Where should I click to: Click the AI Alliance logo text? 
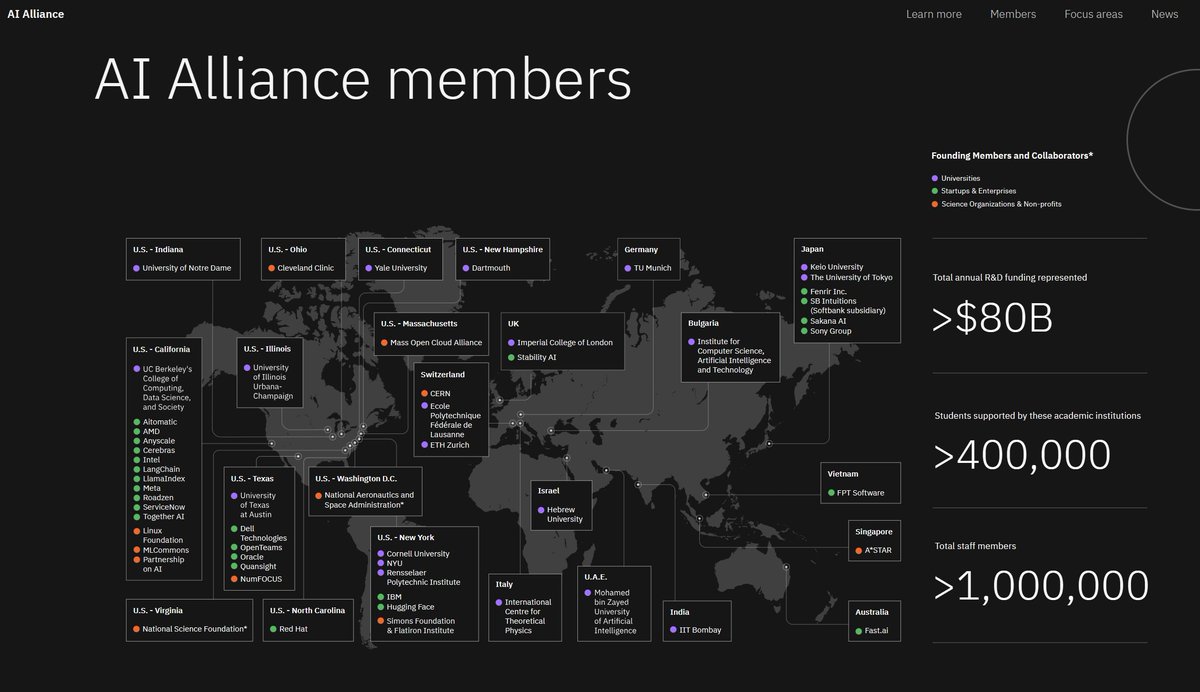coord(36,14)
